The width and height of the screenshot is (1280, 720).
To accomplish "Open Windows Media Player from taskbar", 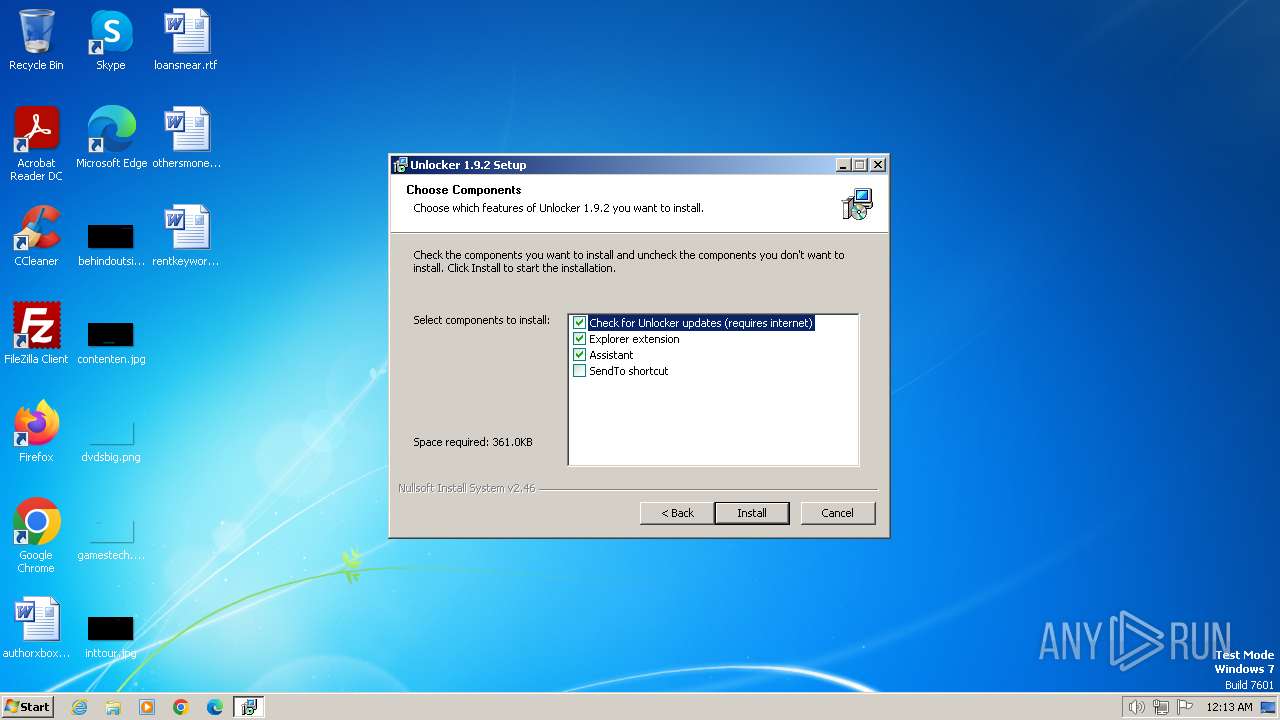I will 147,707.
